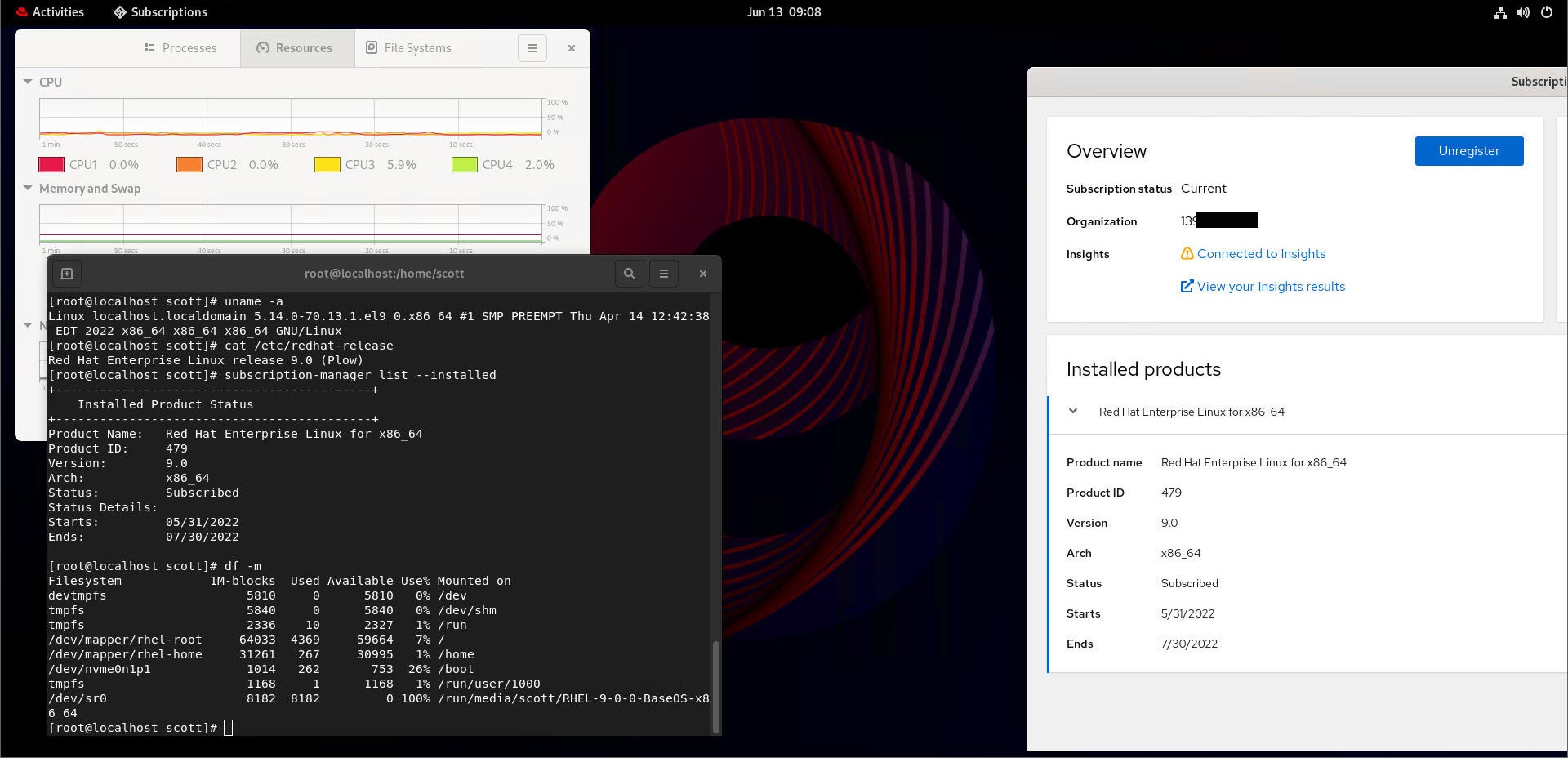Open View your Insights results link
This screenshot has height=758, width=1568.
[1271, 287]
